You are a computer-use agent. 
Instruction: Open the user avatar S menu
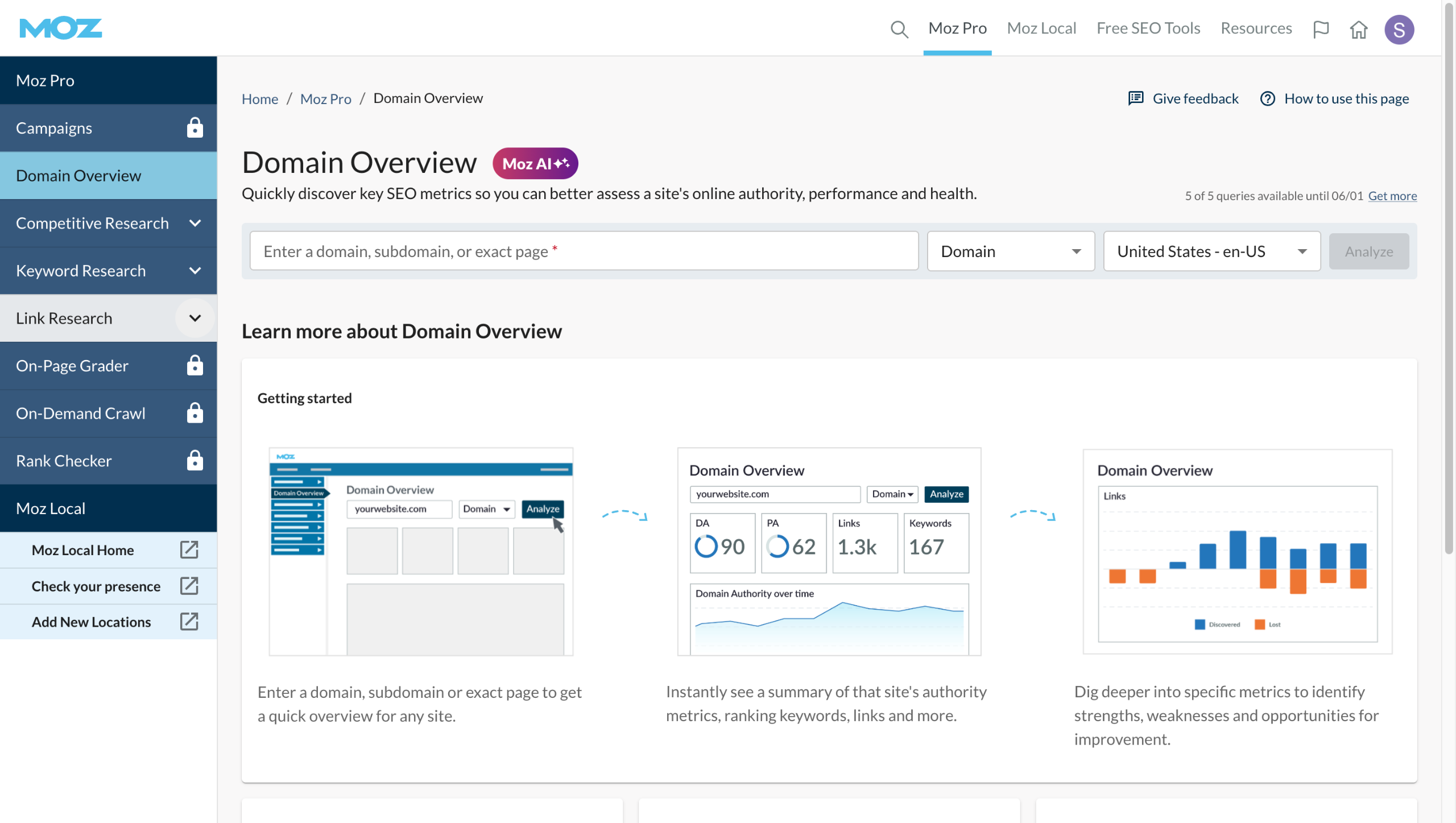1399,29
